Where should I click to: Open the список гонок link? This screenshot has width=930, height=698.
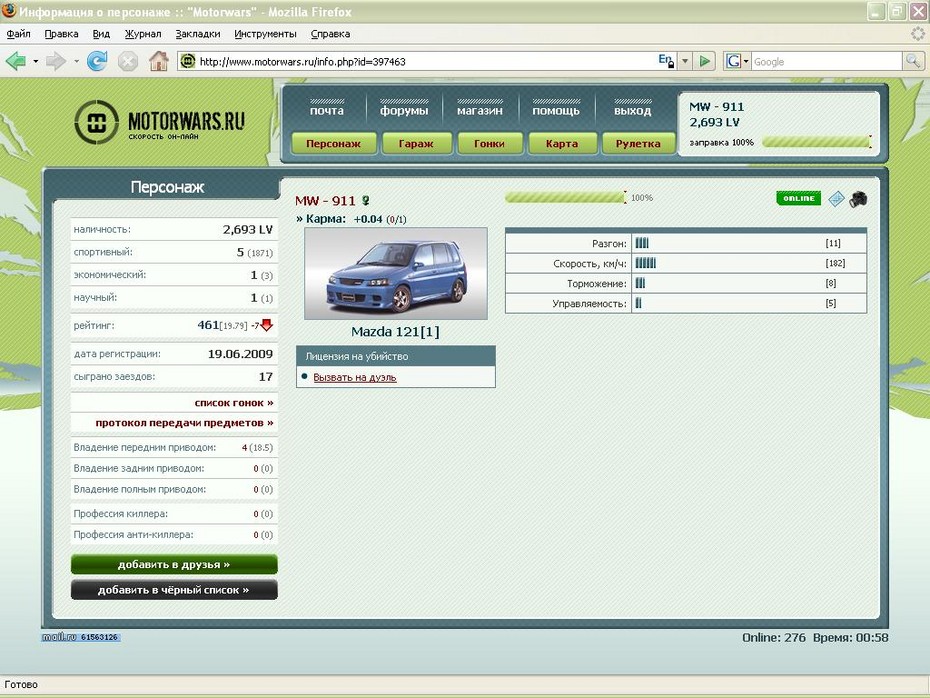[x=234, y=403]
